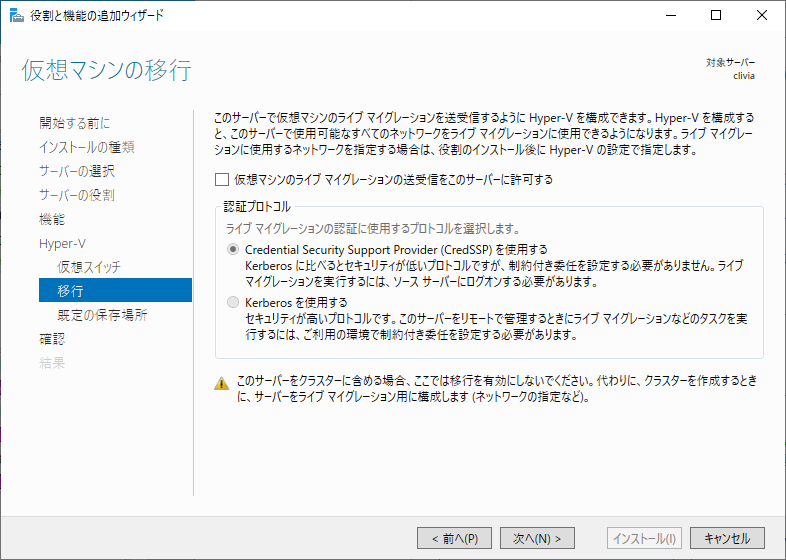786x560 pixels.
Task: Click the yellow warning triangle icon
Action: [222, 384]
